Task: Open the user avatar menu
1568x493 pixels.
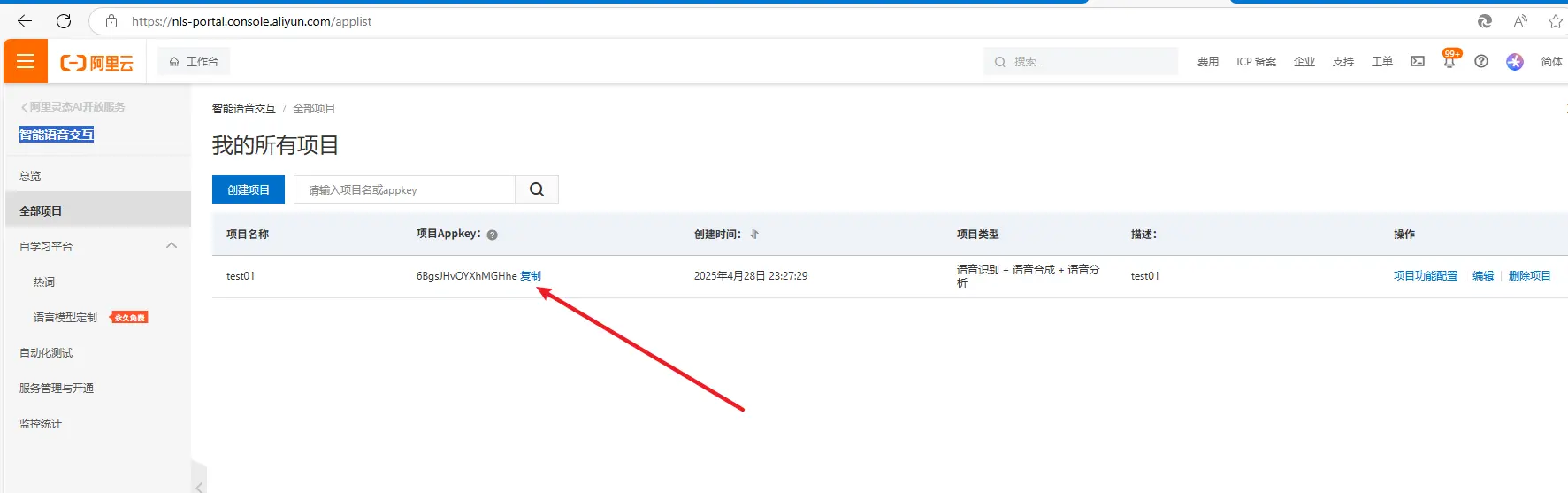Action: [1515, 61]
